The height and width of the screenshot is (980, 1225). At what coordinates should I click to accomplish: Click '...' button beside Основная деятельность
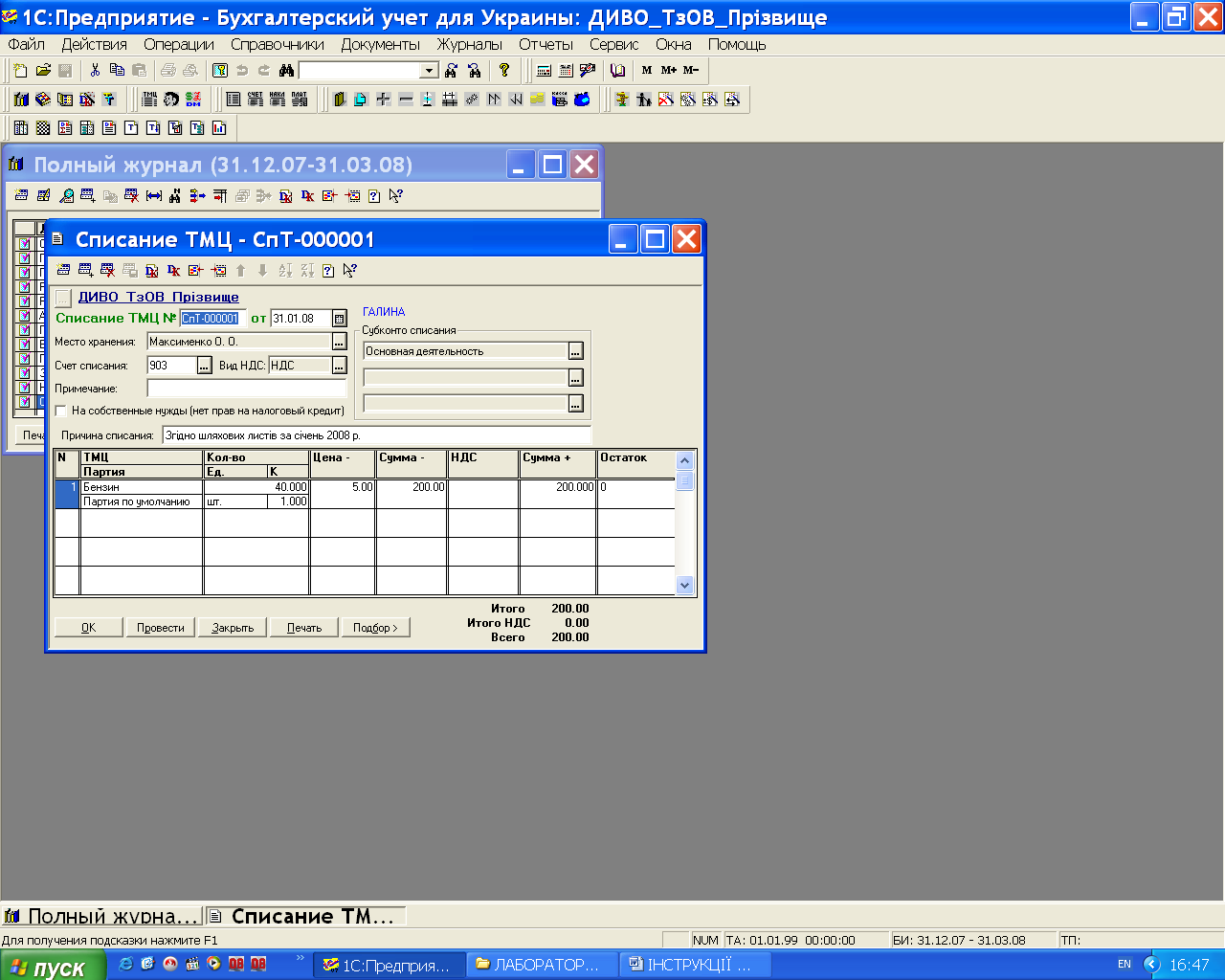pos(575,351)
